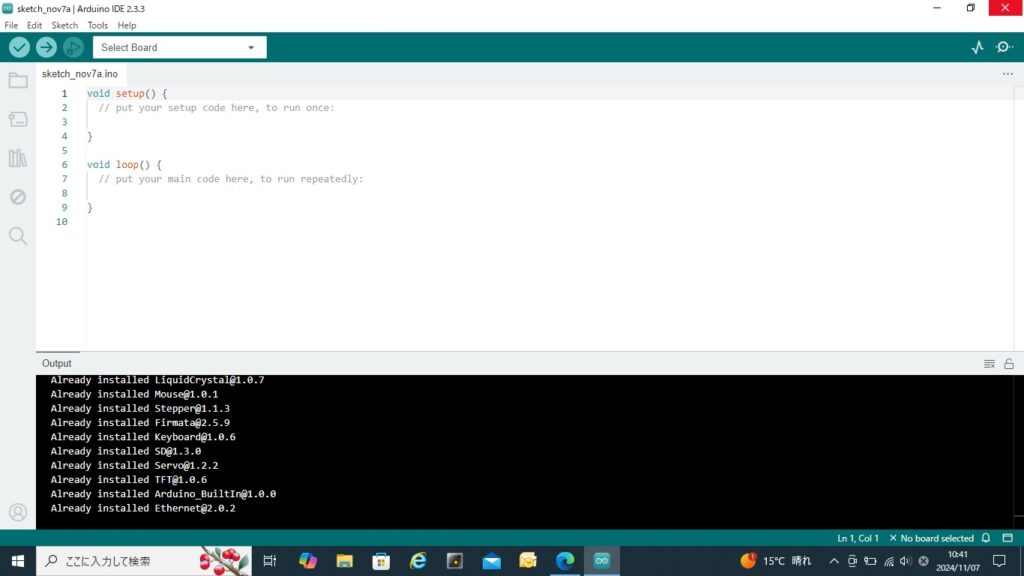Open the Search sidebar panel
The width and height of the screenshot is (1024, 576).
pyautogui.click(x=18, y=236)
